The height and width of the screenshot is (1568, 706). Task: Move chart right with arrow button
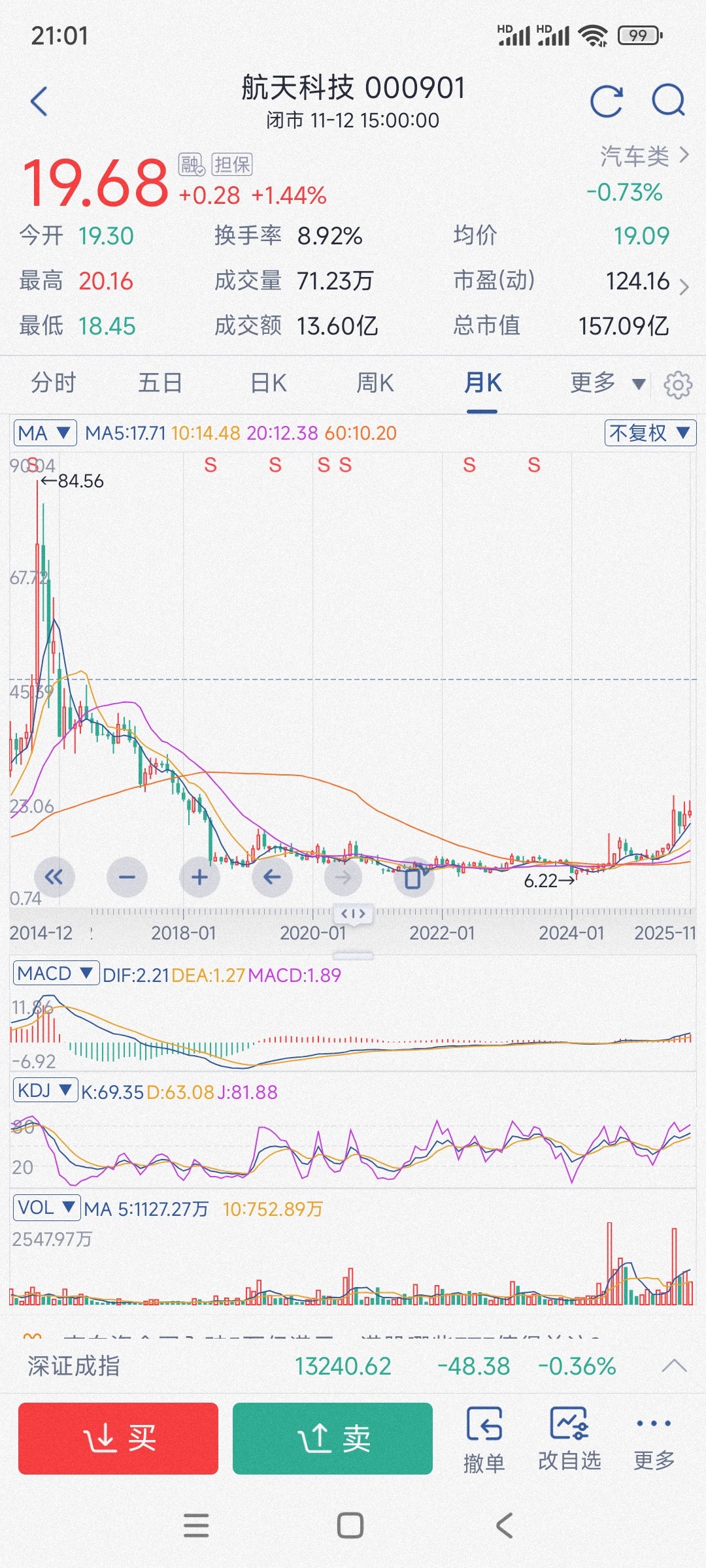(x=344, y=877)
